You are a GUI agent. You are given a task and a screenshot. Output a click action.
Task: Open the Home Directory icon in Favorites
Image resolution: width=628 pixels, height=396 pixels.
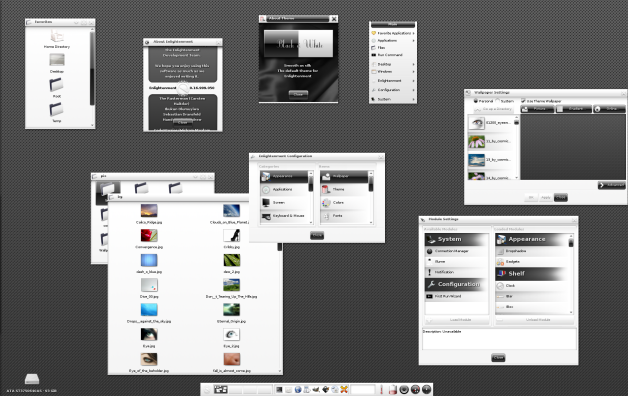(x=57, y=37)
